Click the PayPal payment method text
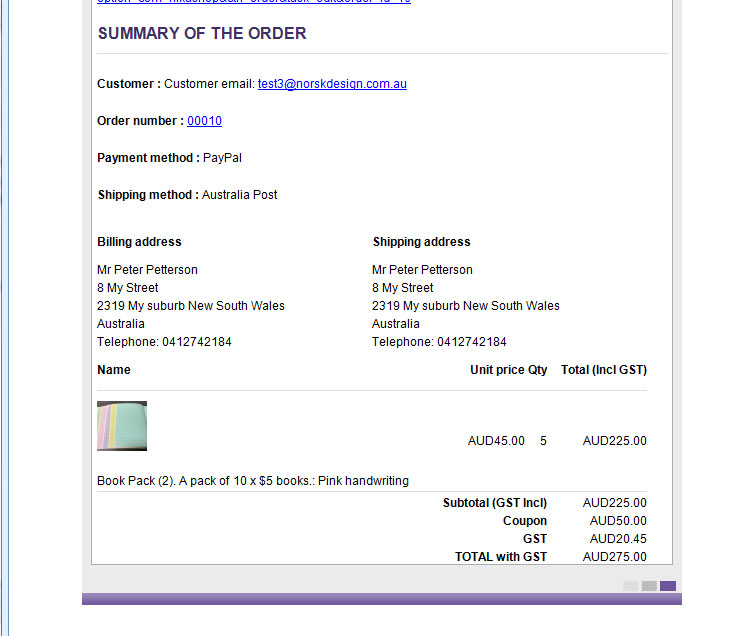This screenshot has height=636, width=747. (x=222, y=158)
